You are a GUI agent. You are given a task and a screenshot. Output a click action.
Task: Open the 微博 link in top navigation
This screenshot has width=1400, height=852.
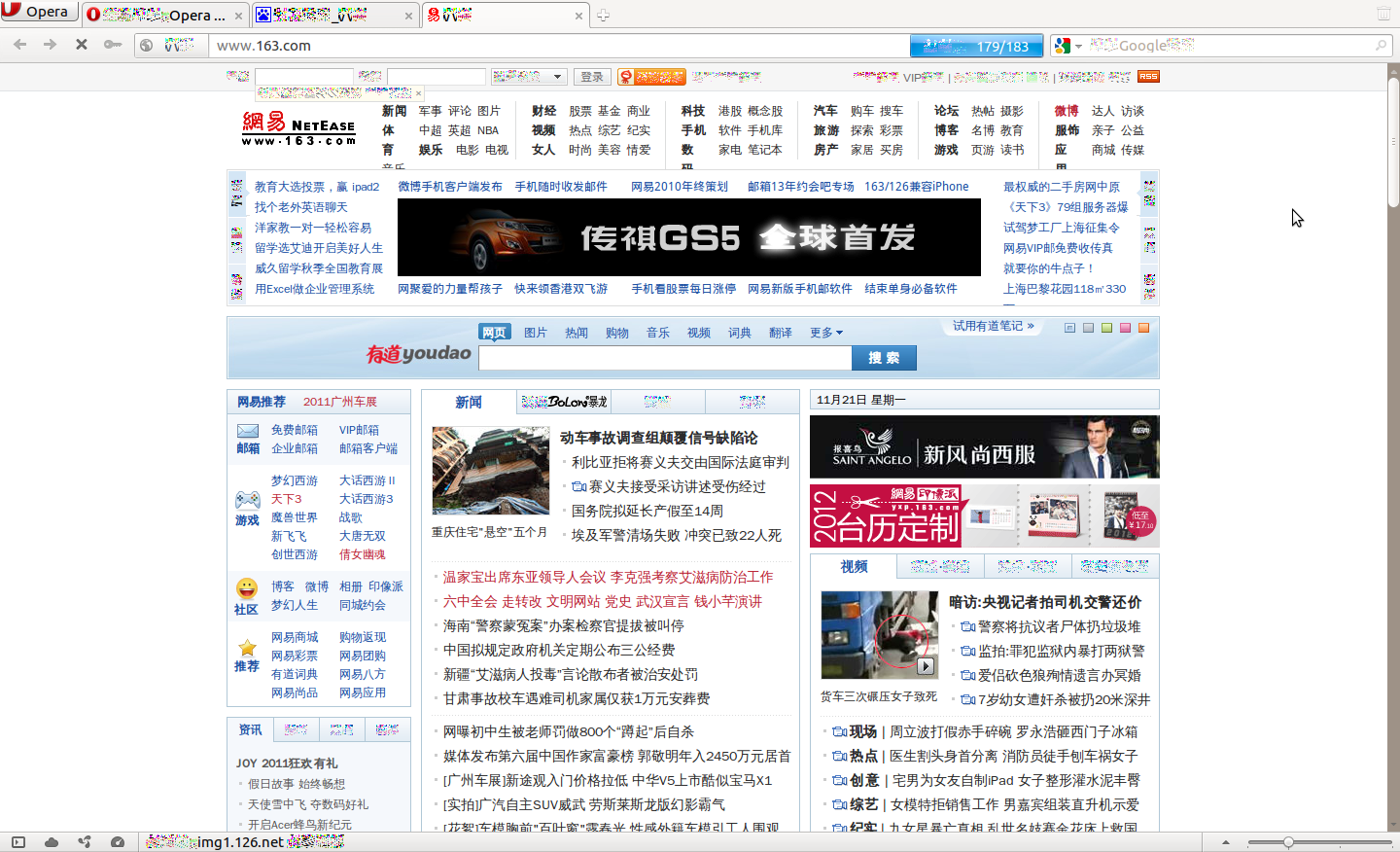[x=1067, y=111]
